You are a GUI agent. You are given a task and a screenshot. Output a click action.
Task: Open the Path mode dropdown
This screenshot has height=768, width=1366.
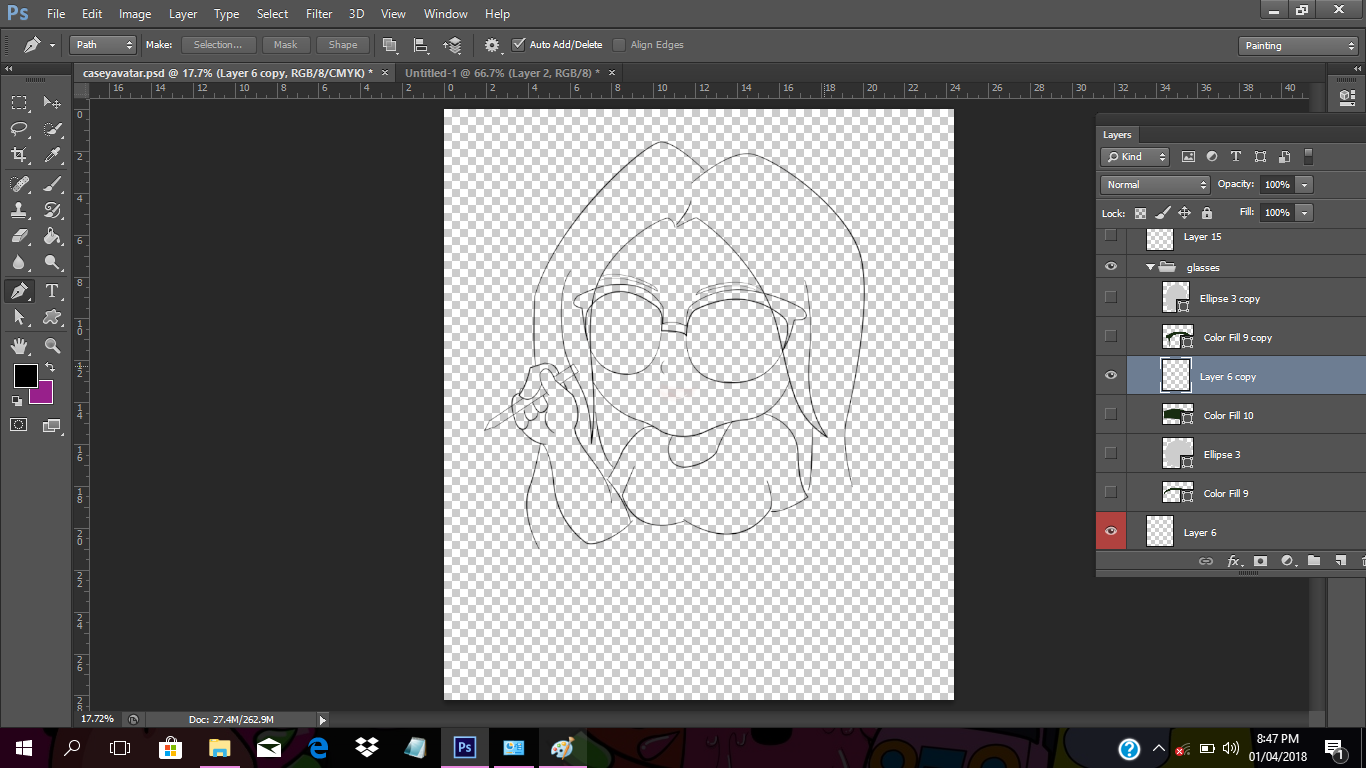(103, 45)
